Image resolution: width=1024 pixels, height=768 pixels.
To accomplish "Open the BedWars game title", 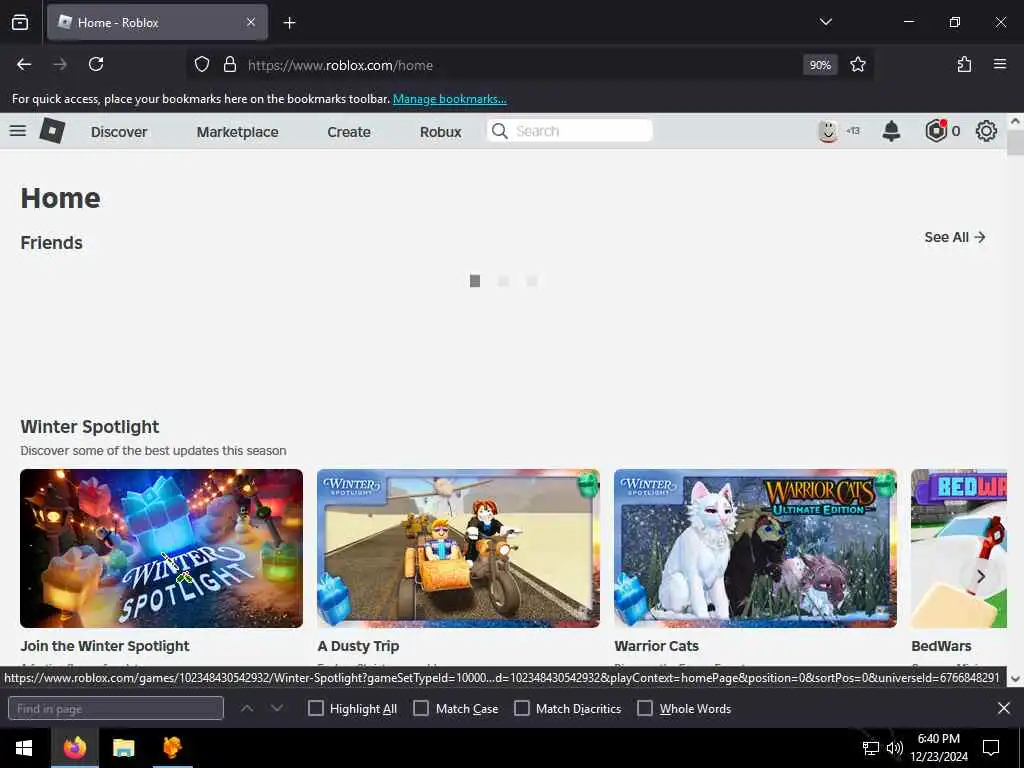I will [941, 646].
